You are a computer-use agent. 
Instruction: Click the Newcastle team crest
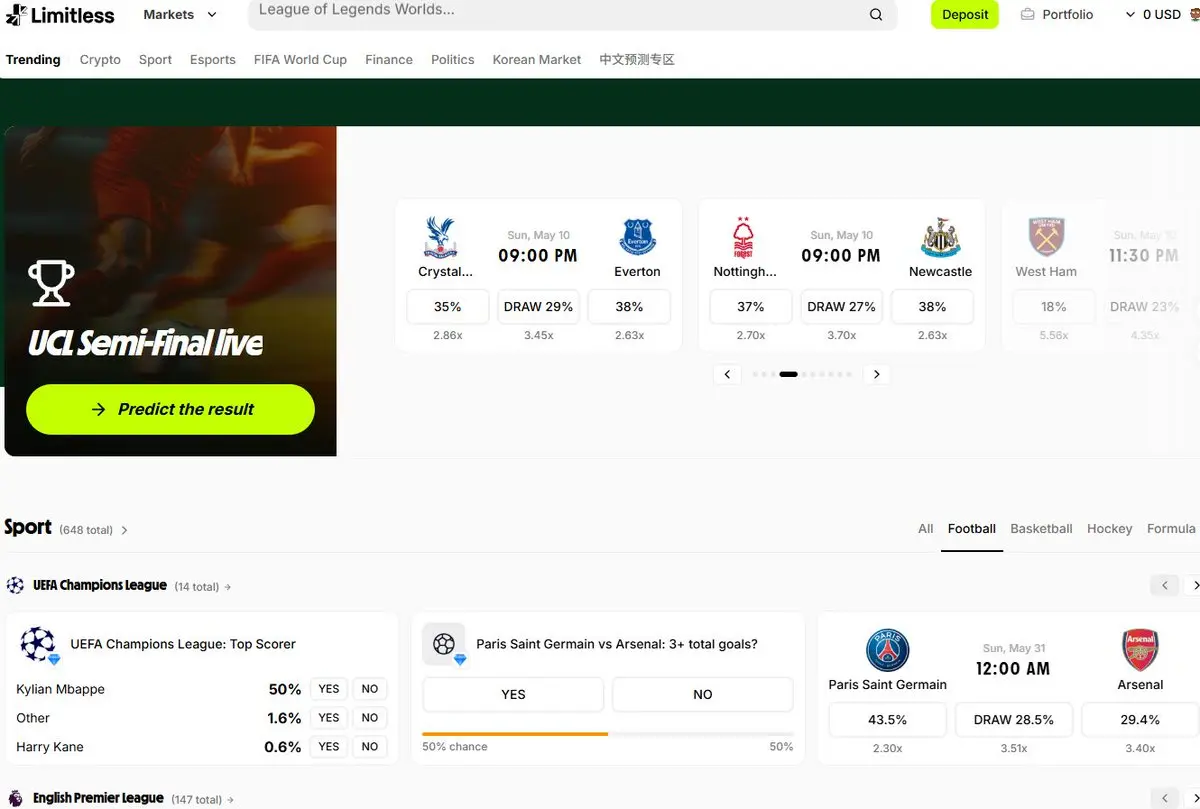(940, 238)
